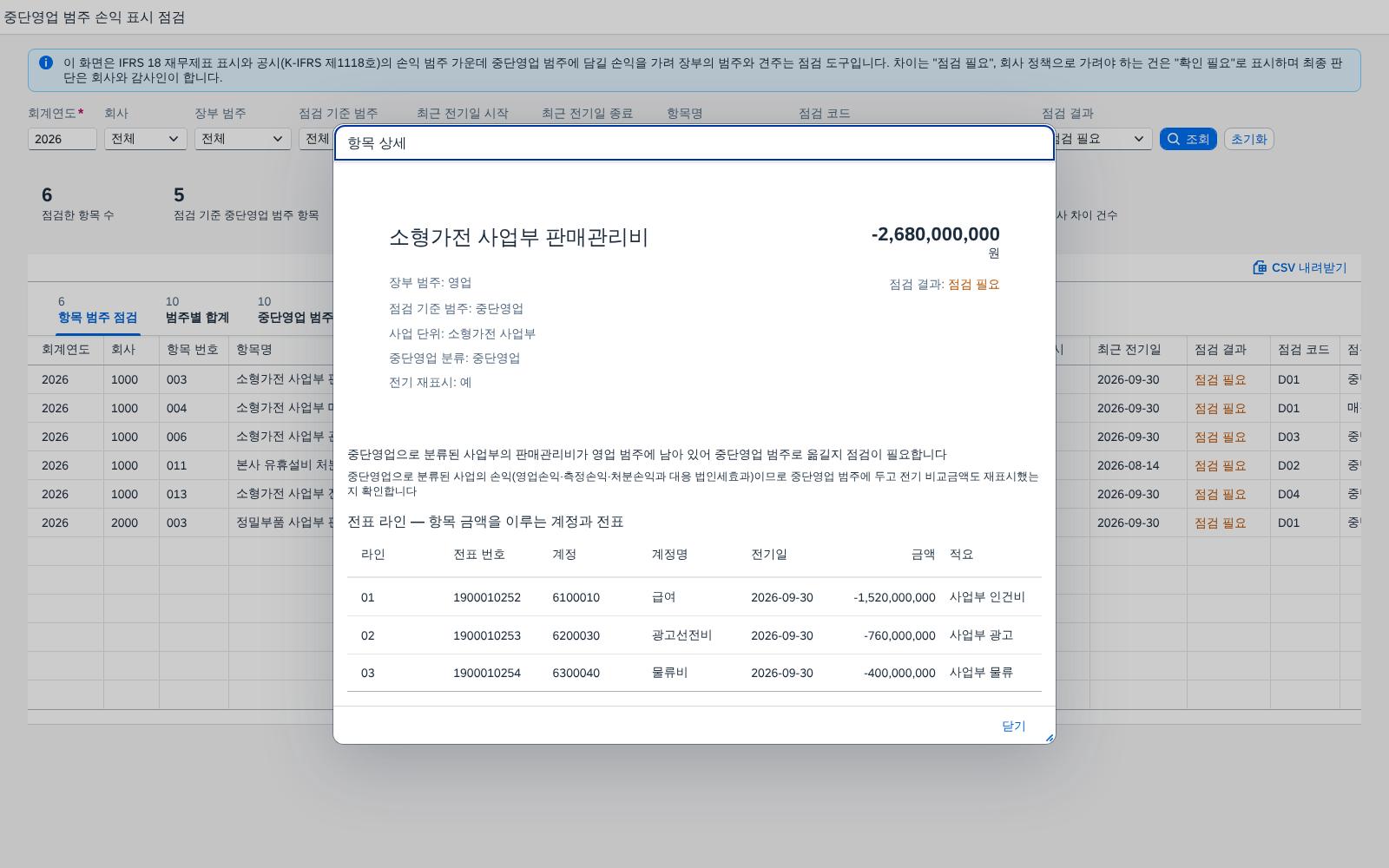Edit the 회계연도 field showing 2026
The width and height of the screenshot is (1389, 868).
62,139
